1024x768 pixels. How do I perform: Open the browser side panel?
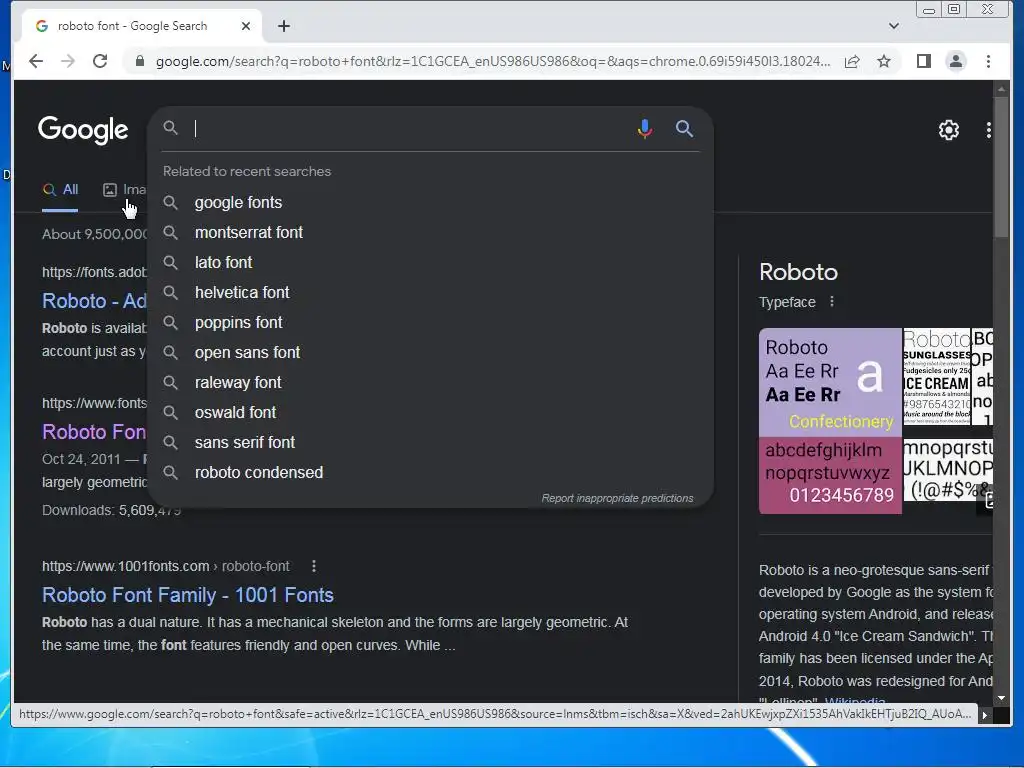(923, 61)
